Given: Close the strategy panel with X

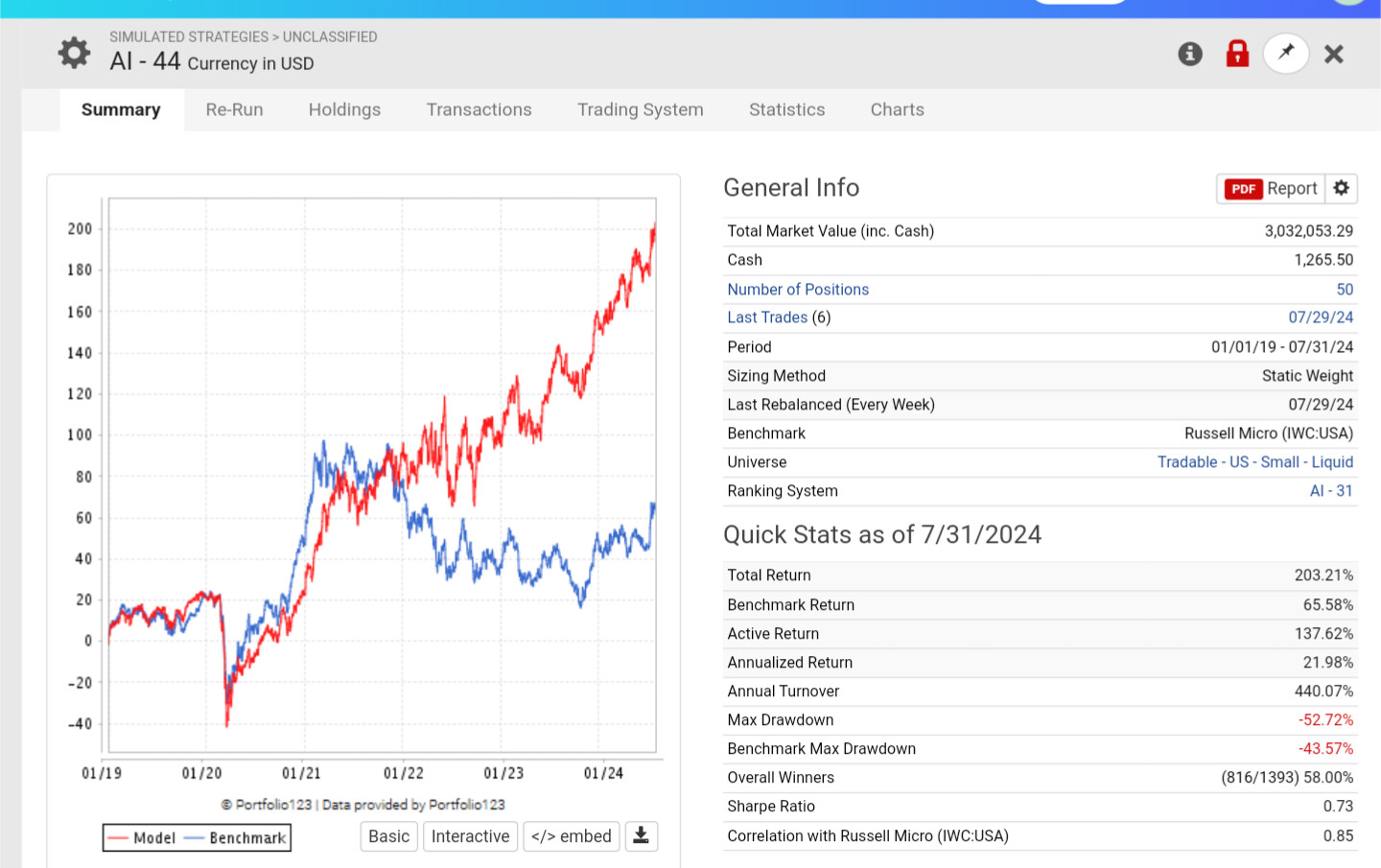Looking at the screenshot, I should 1334,54.
